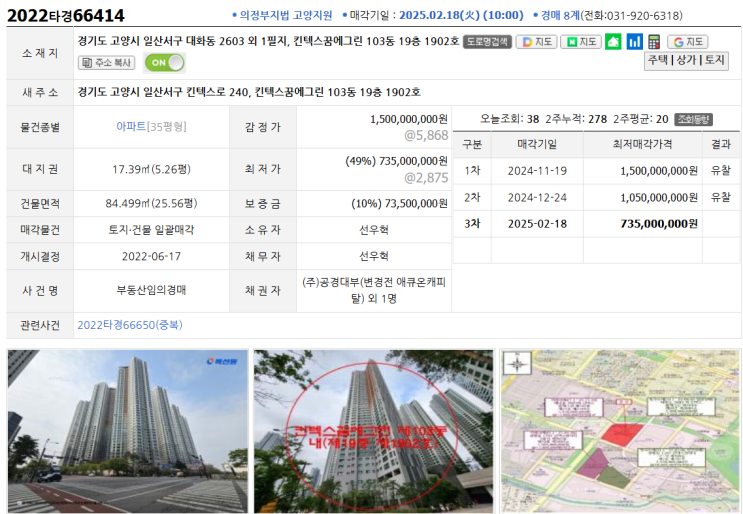This screenshot has width=743, height=514.
Task: Open the location map thumbnail
Action: pyautogui.click(x=620, y=431)
